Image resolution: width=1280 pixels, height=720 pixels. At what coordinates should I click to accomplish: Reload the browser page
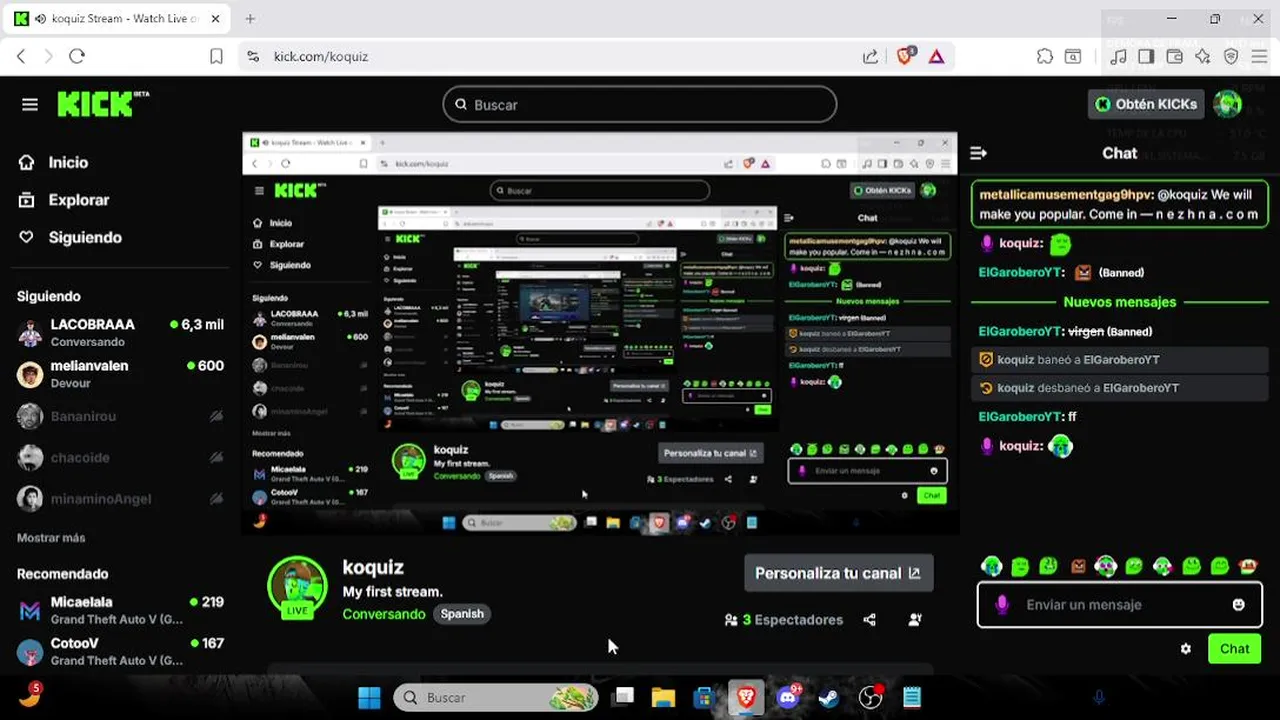click(x=77, y=57)
